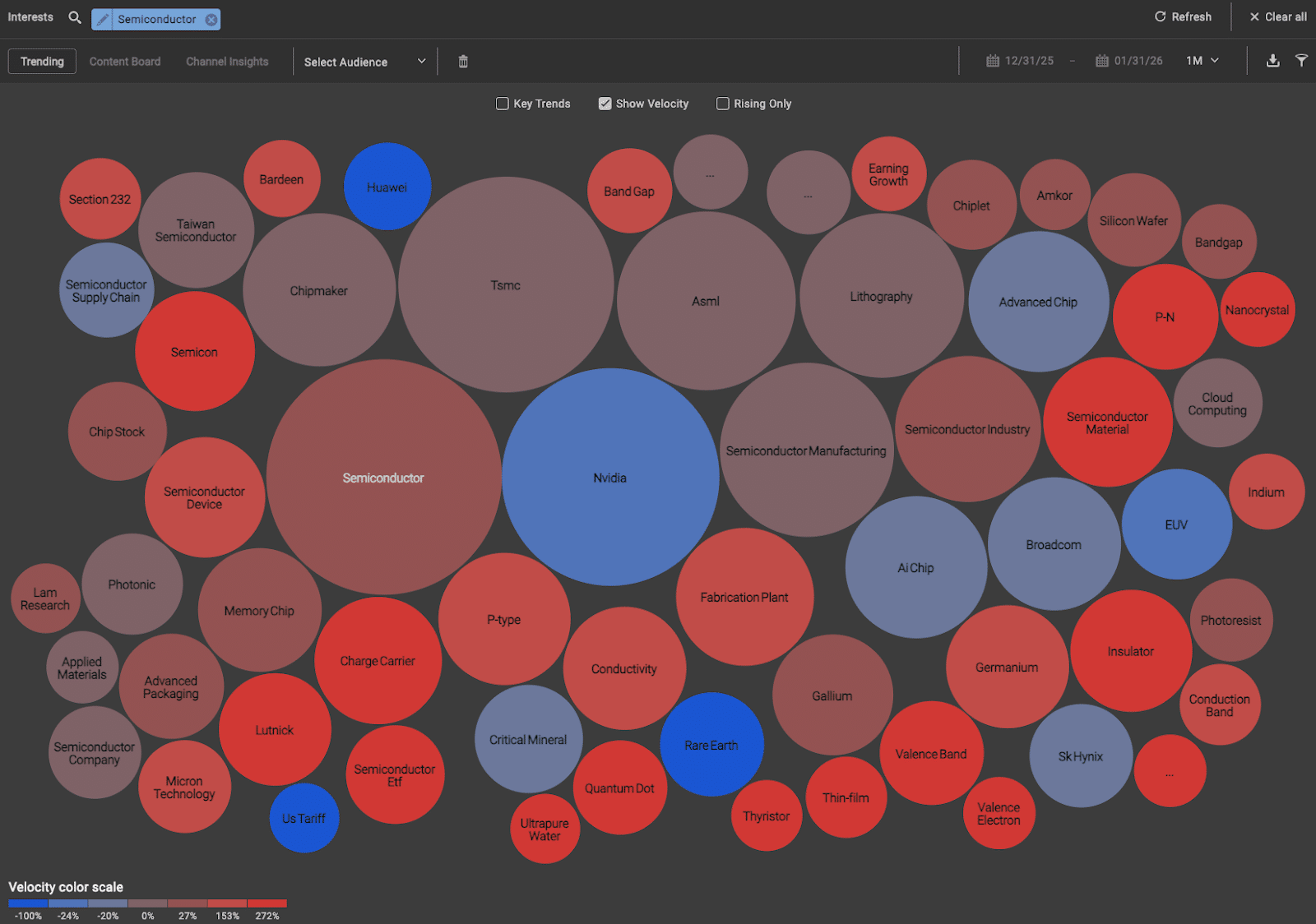Select the Advanced Chip bubble
This screenshot has height=924, width=1316.
[1039, 302]
